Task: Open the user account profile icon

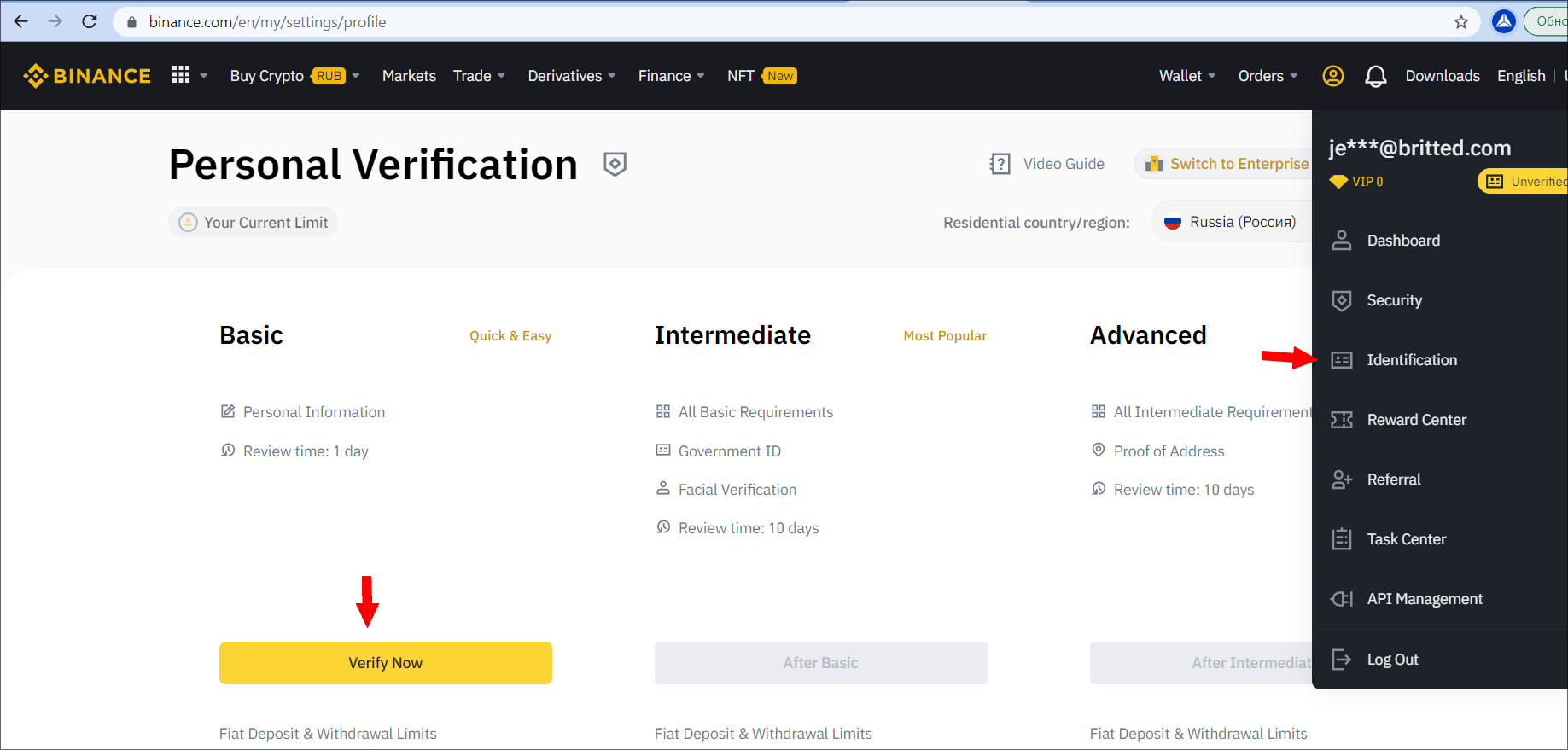Action: (x=1333, y=76)
